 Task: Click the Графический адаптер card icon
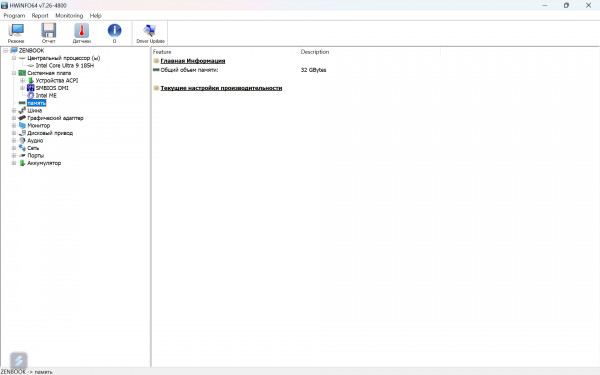[x=22, y=118]
